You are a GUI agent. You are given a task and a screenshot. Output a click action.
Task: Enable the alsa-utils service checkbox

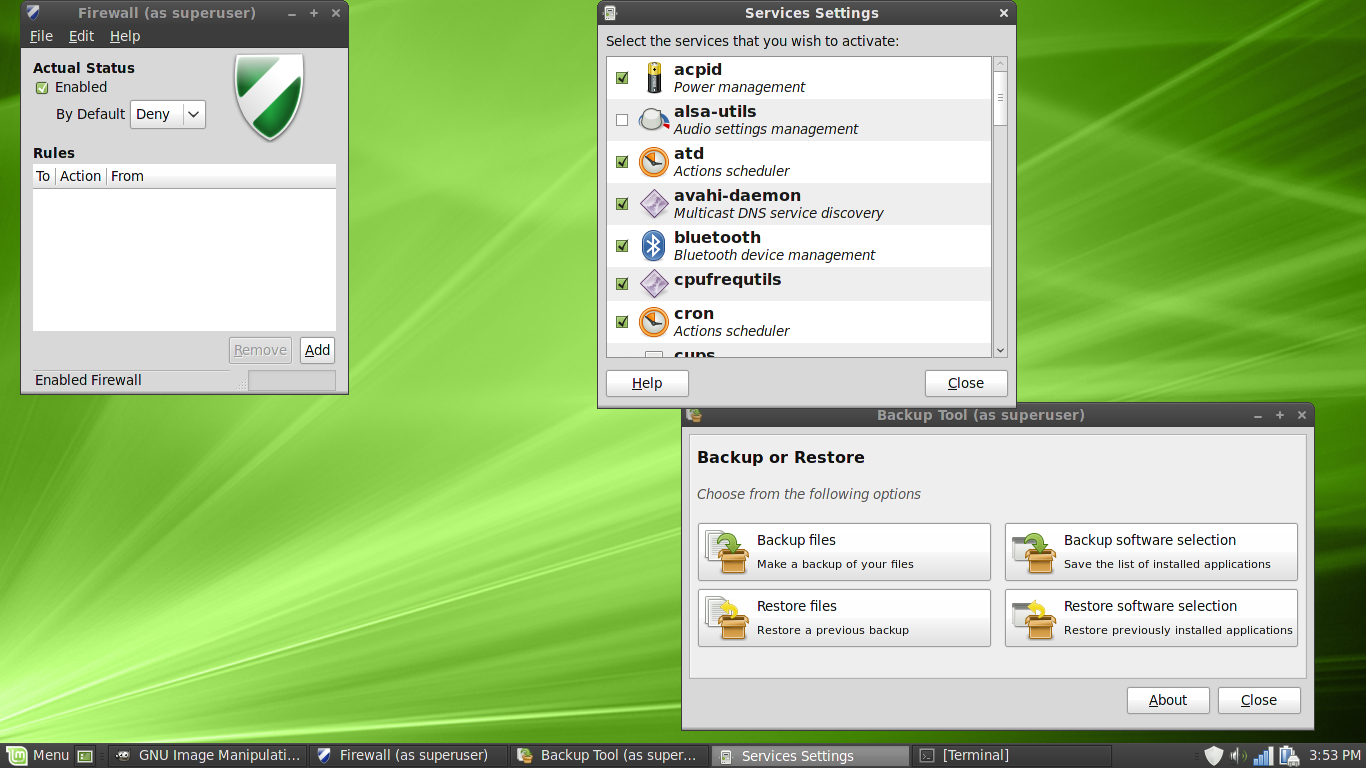pyautogui.click(x=622, y=120)
